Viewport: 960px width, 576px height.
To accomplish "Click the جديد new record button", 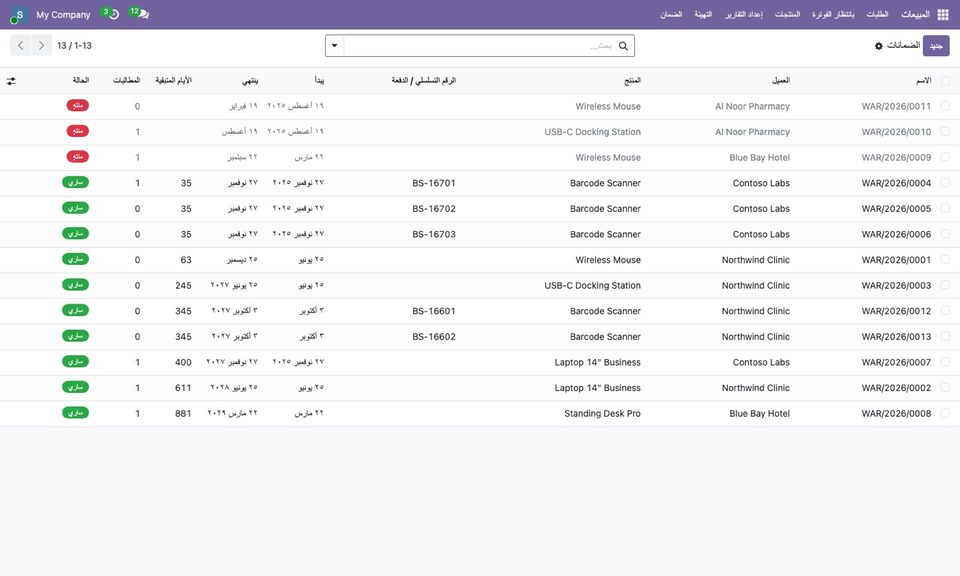I will pos(936,46).
